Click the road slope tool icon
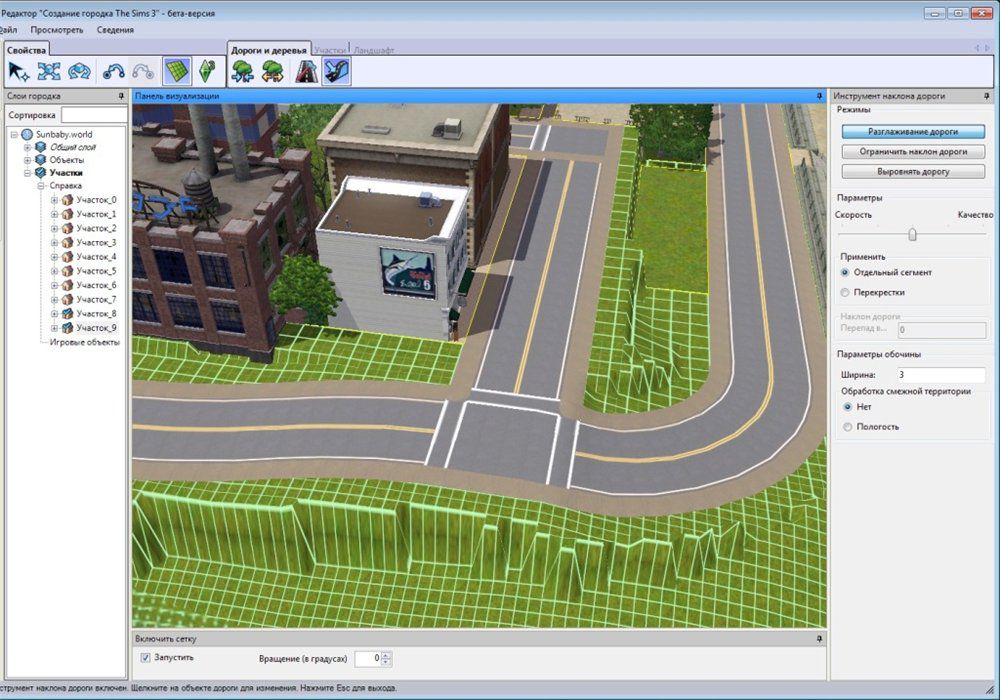This screenshot has width=1000, height=700. click(337, 71)
